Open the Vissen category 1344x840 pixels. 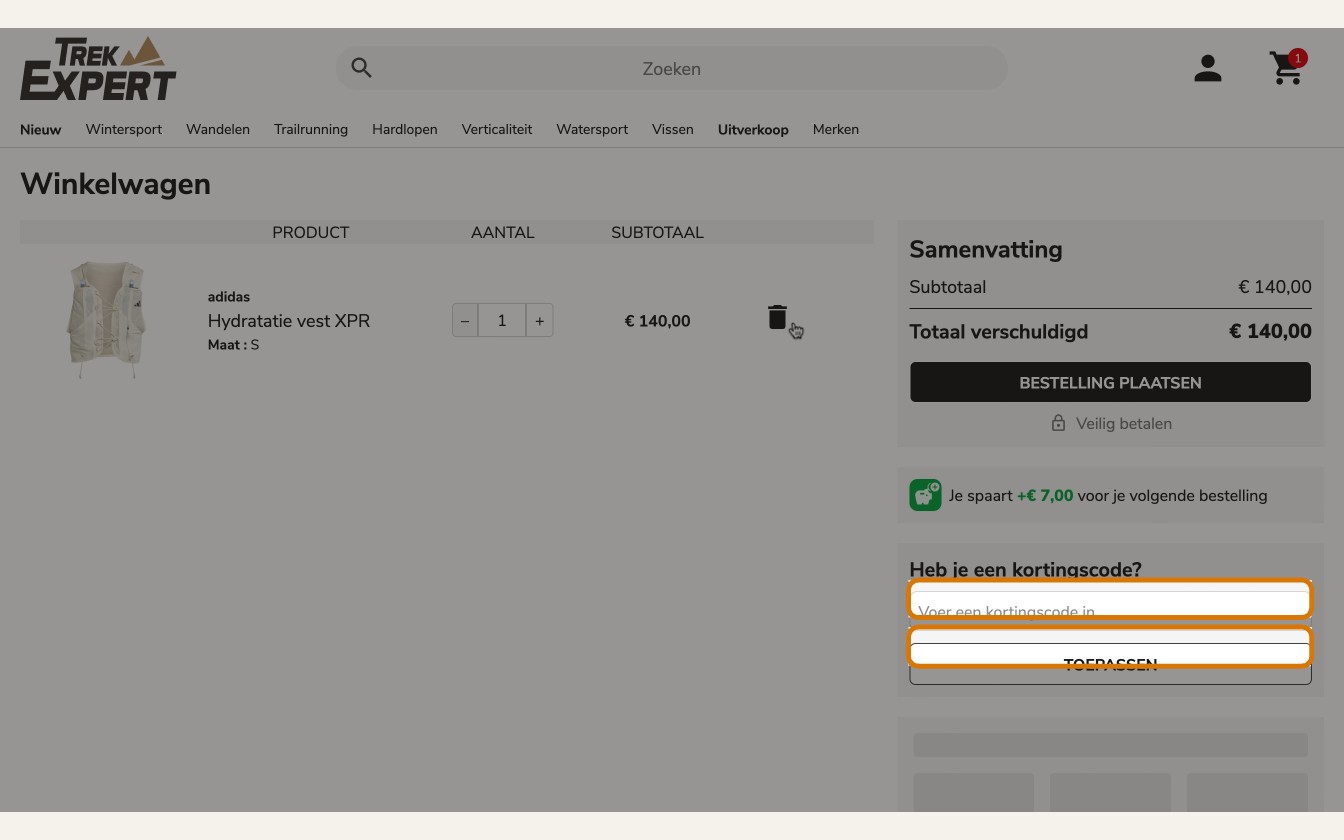(x=673, y=129)
